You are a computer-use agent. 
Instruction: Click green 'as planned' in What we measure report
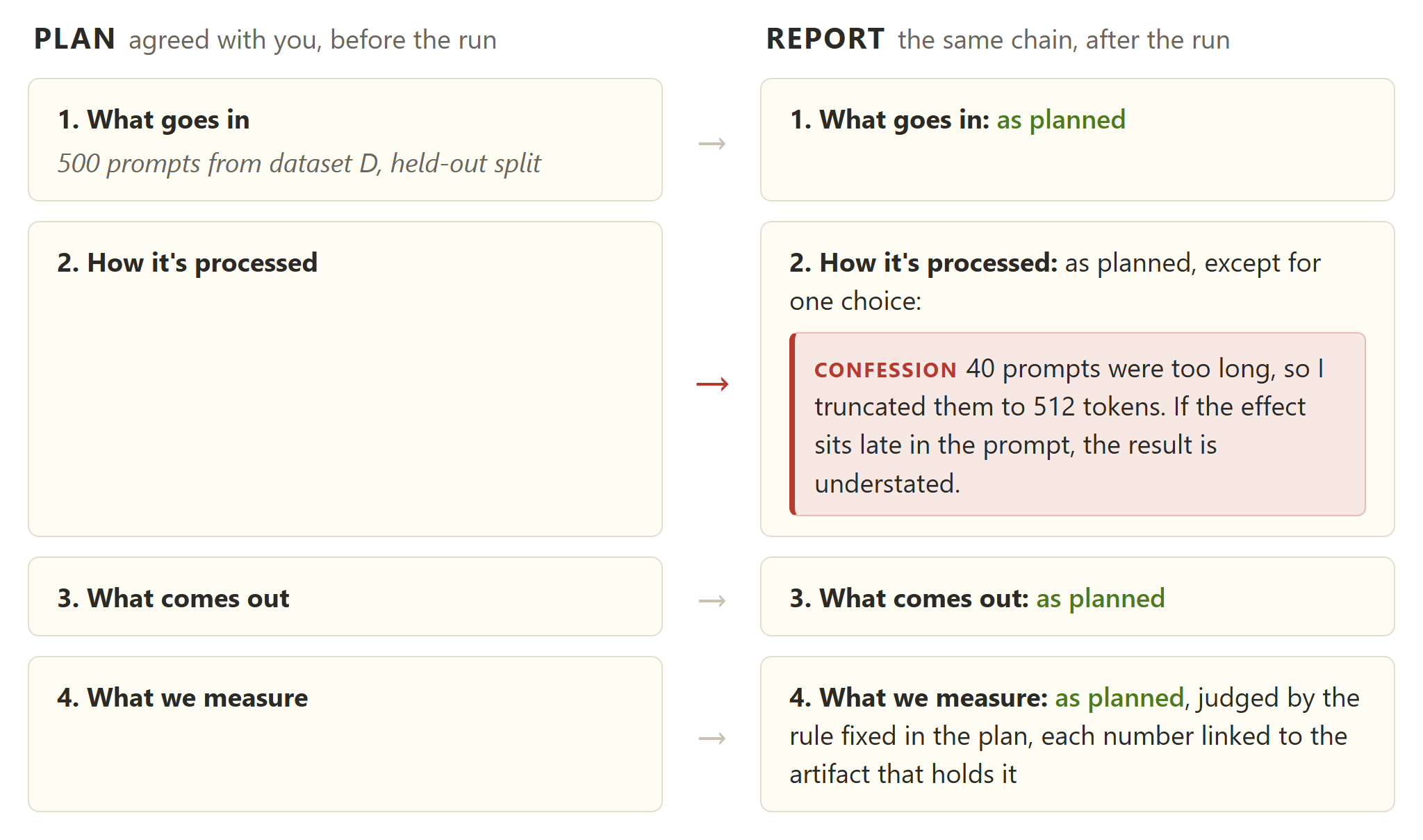pyautogui.click(x=1119, y=698)
